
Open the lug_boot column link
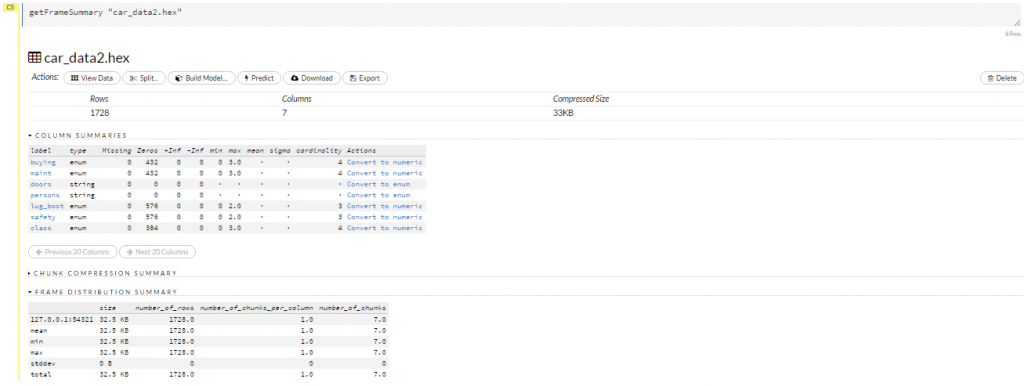click(47, 206)
